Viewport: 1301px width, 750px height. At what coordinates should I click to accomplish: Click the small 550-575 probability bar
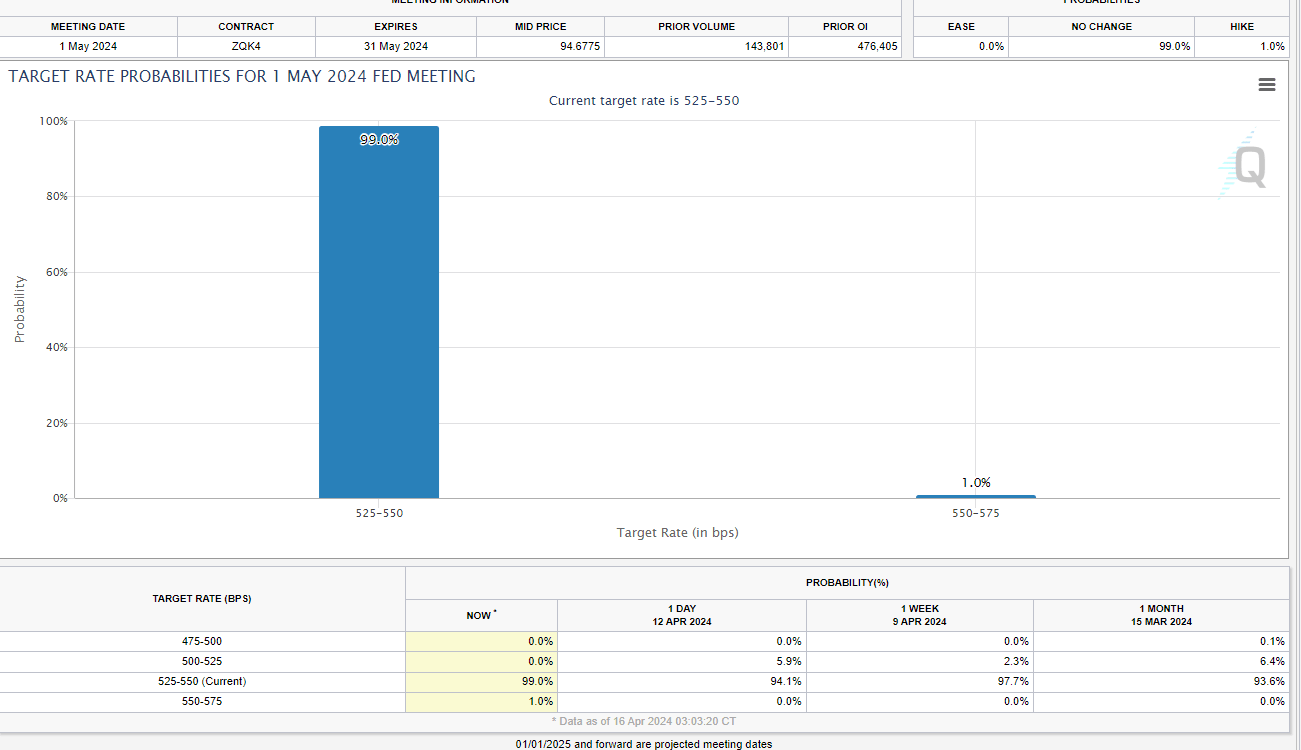click(x=976, y=496)
